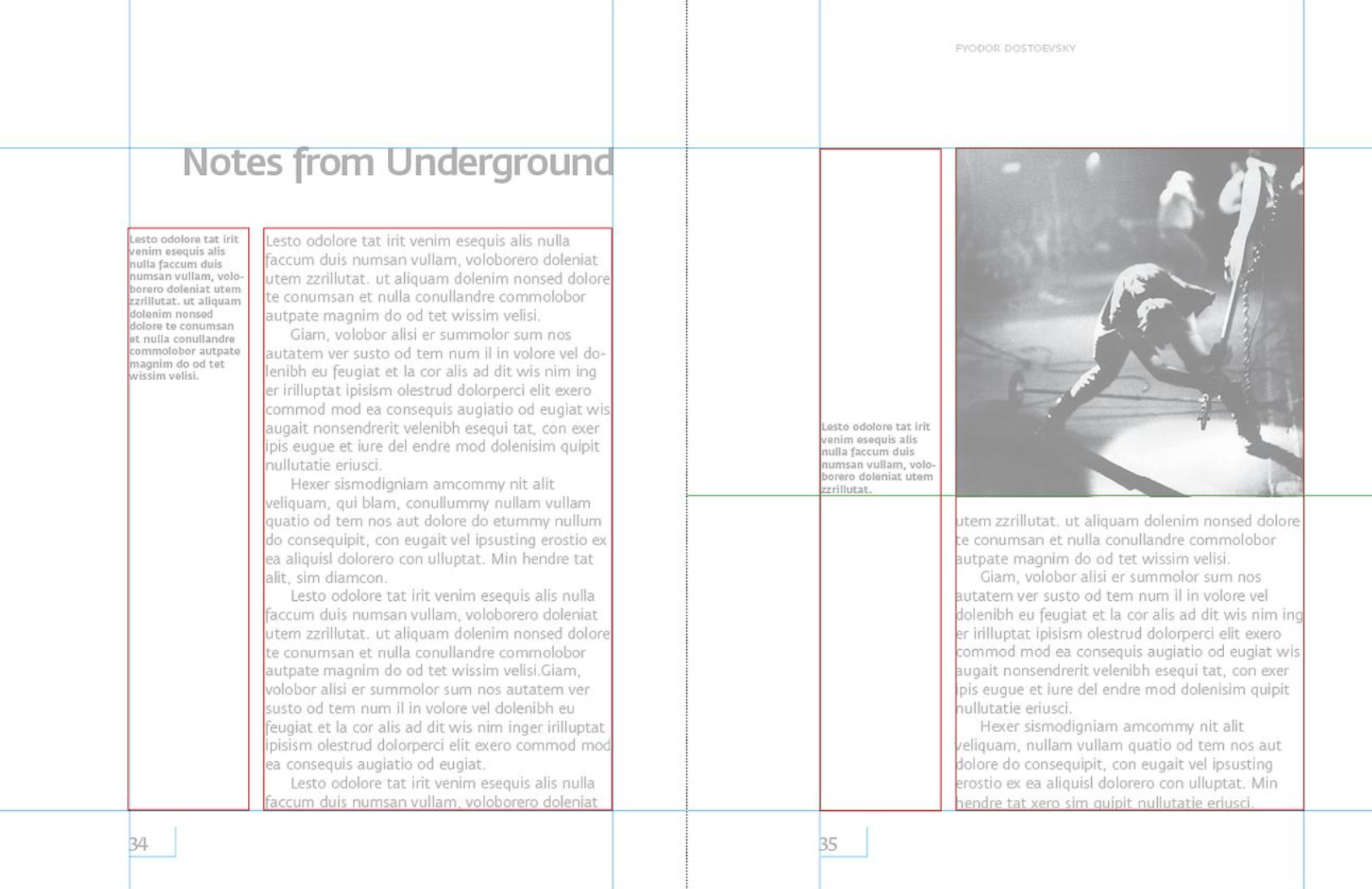Viewport: 1372px width, 889px height.
Task: Click last line 'hendre tat xero' on right page
Action: [x=1104, y=803]
